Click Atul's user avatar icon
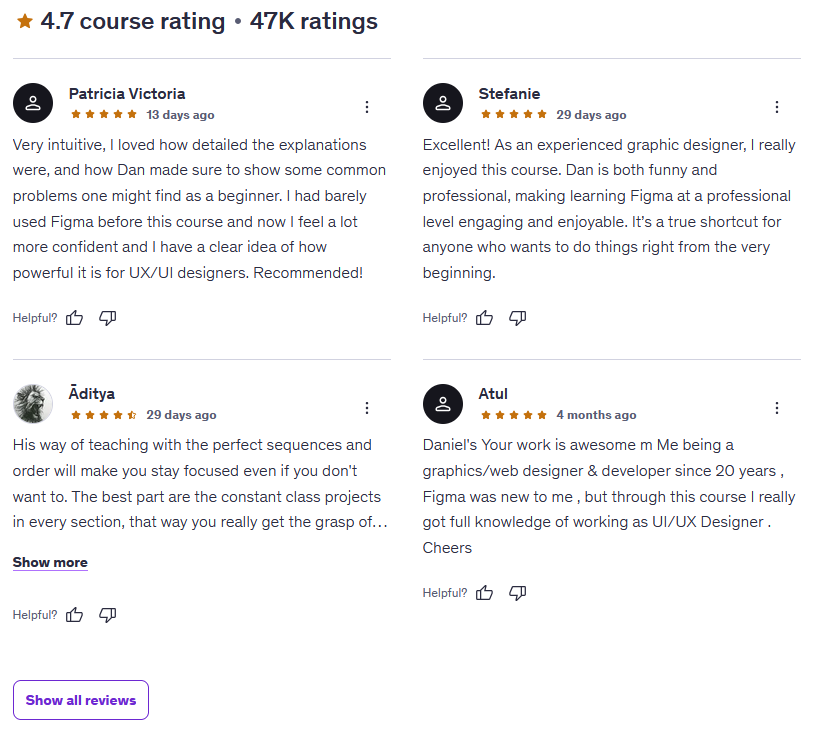The height and width of the screenshot is (732, 819). tap(443, 404)
